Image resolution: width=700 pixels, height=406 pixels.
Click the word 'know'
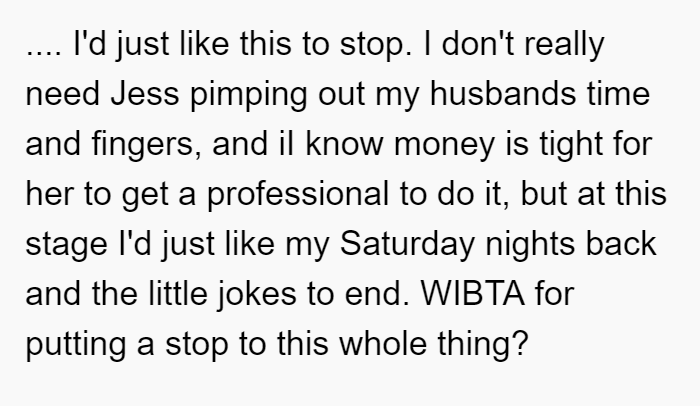(x=345, y=143)
